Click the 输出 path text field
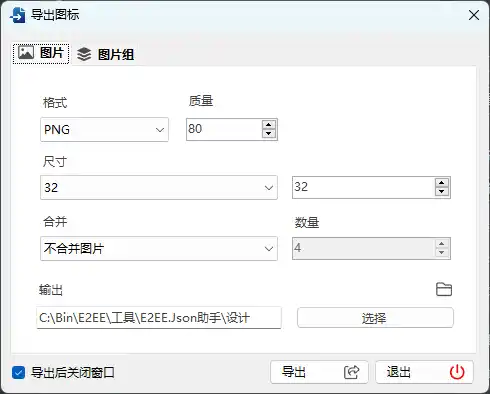 (159, 318)
